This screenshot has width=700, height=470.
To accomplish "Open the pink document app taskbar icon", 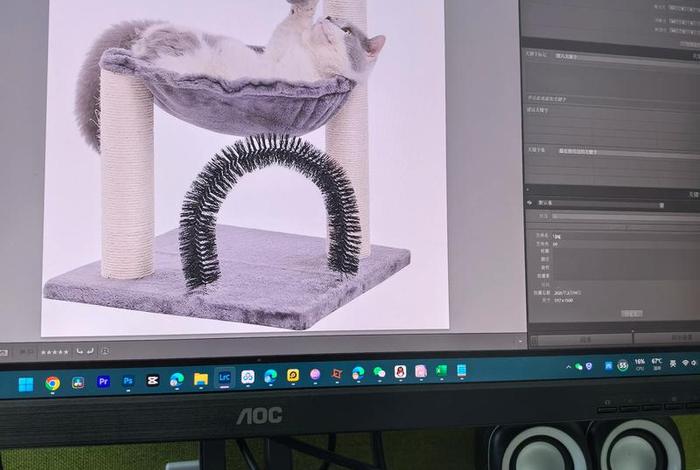I will 421,371.
